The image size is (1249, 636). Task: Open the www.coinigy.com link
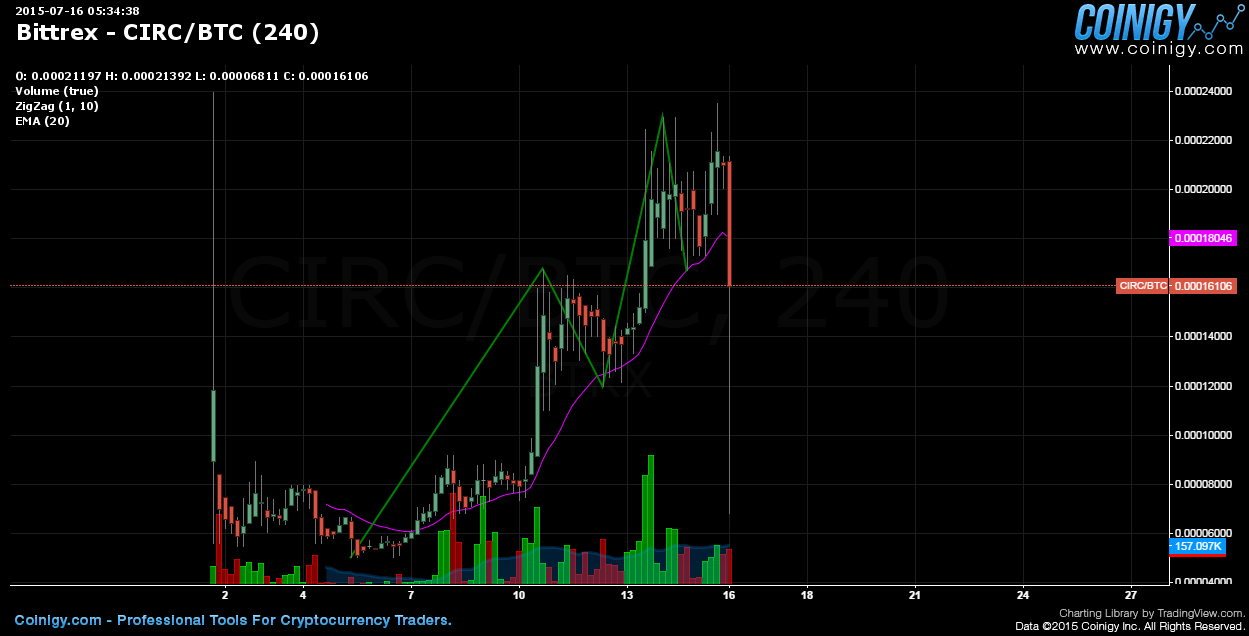(1158, 48)
